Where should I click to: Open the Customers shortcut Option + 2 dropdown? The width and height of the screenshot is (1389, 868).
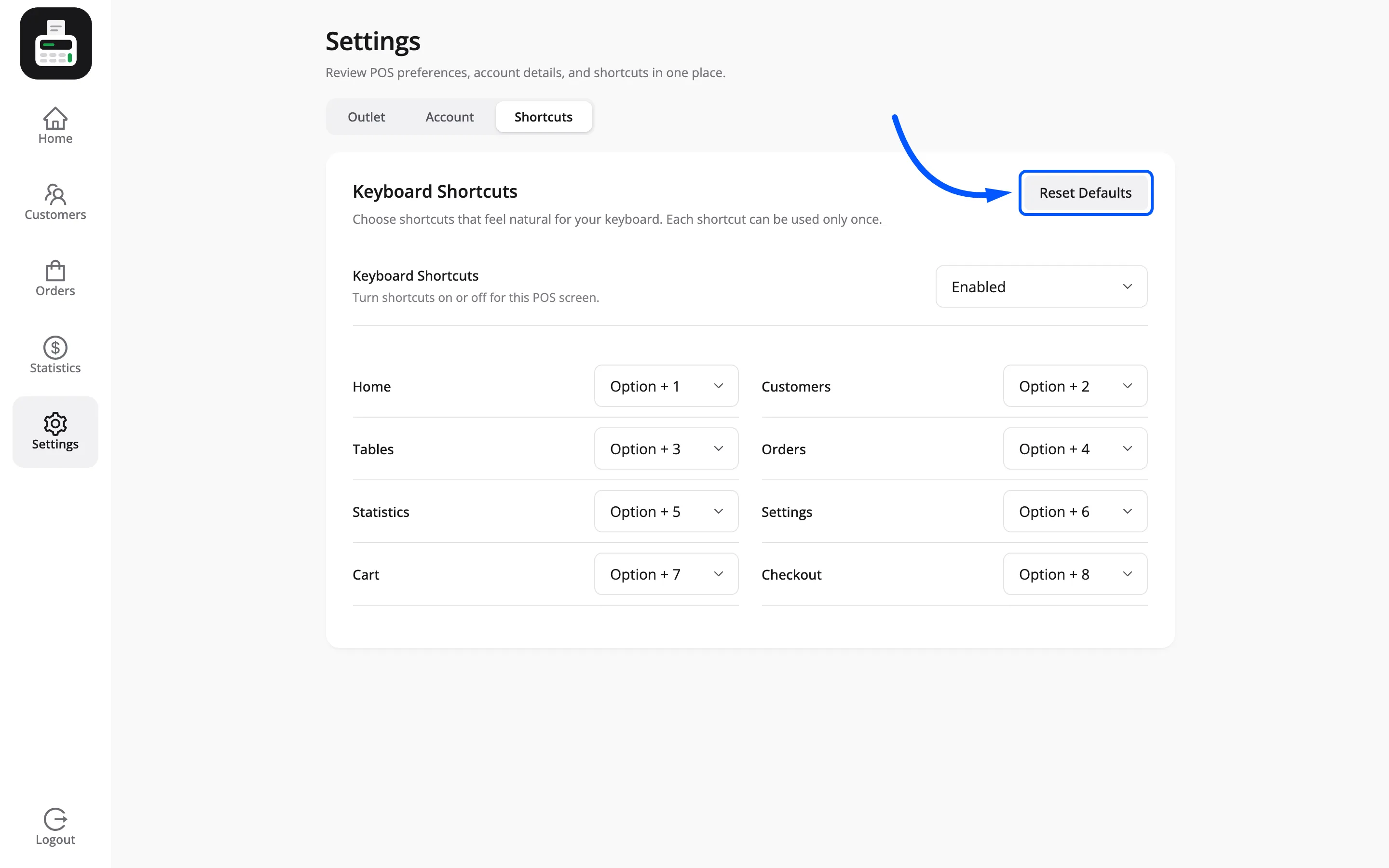(x=1075, y=386)
